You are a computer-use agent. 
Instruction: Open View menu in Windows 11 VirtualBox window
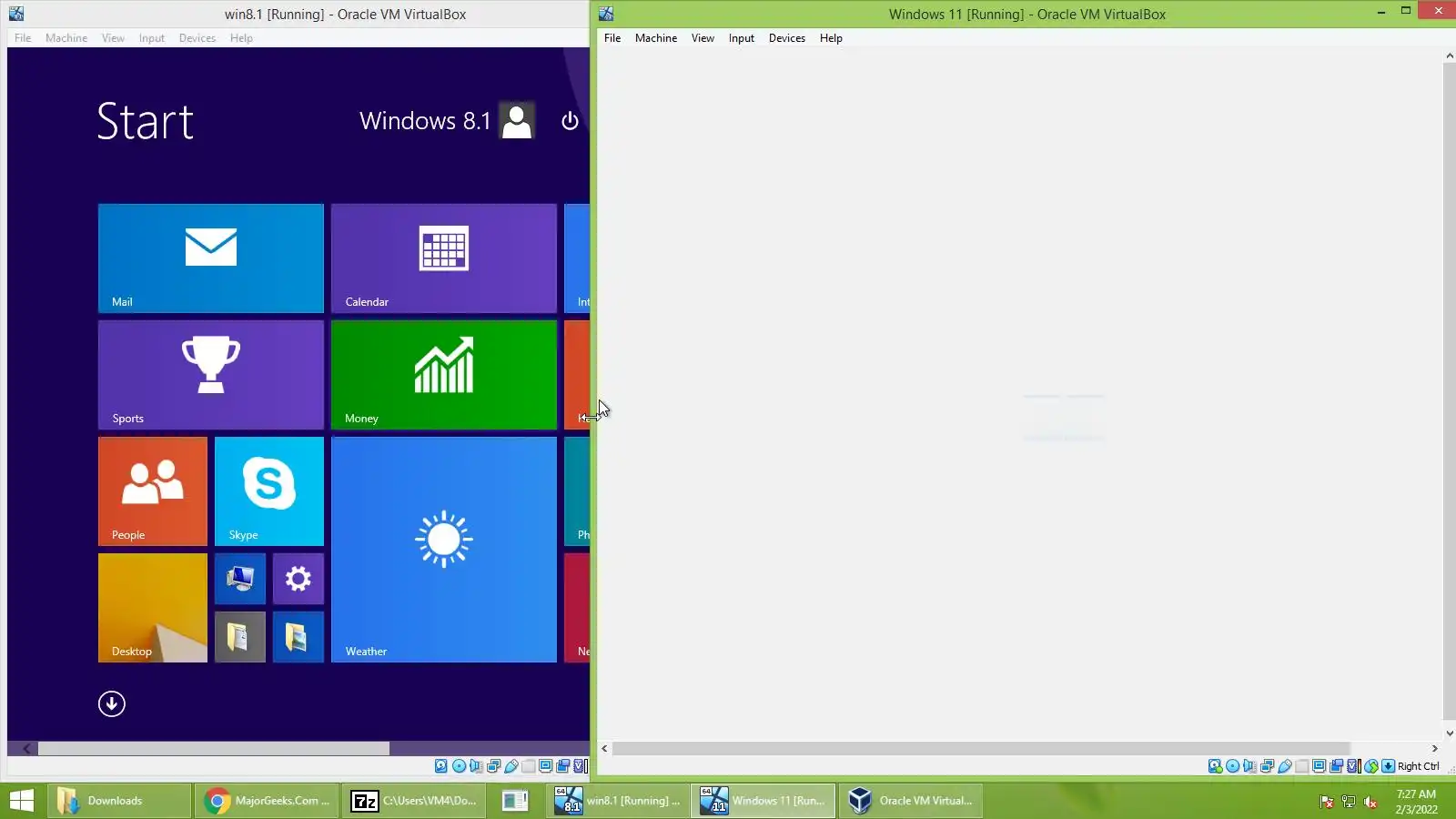coord(703,38)
